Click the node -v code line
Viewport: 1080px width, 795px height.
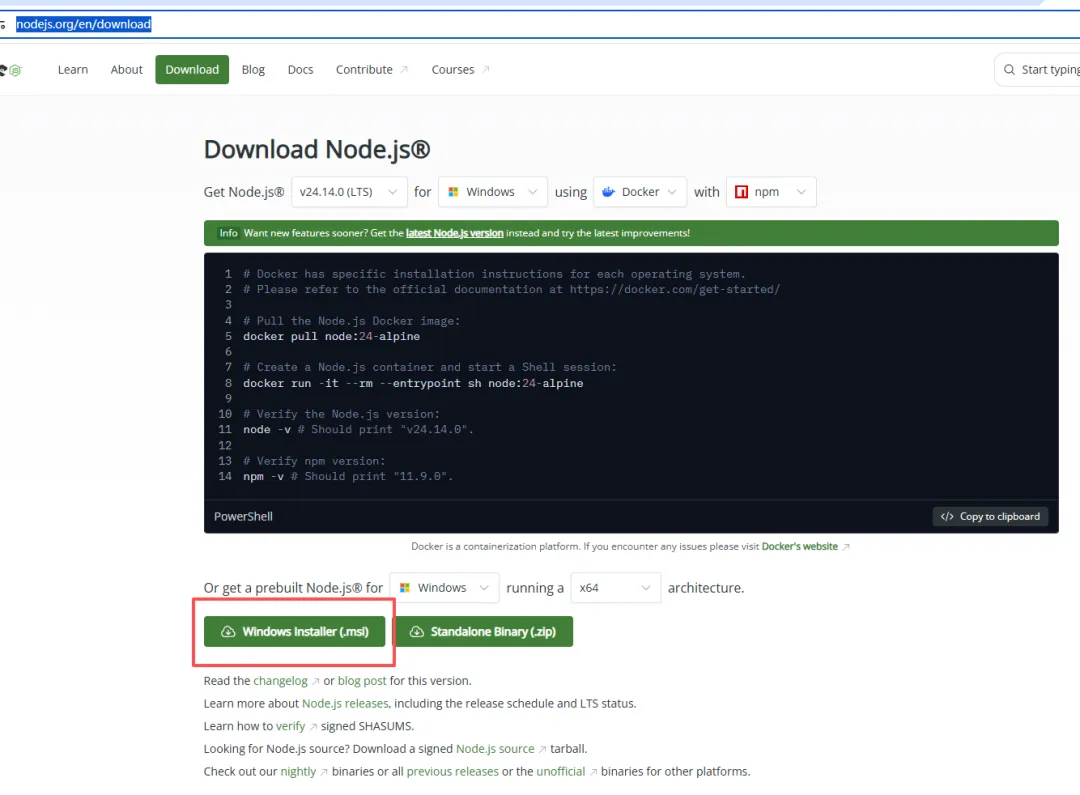358,429
